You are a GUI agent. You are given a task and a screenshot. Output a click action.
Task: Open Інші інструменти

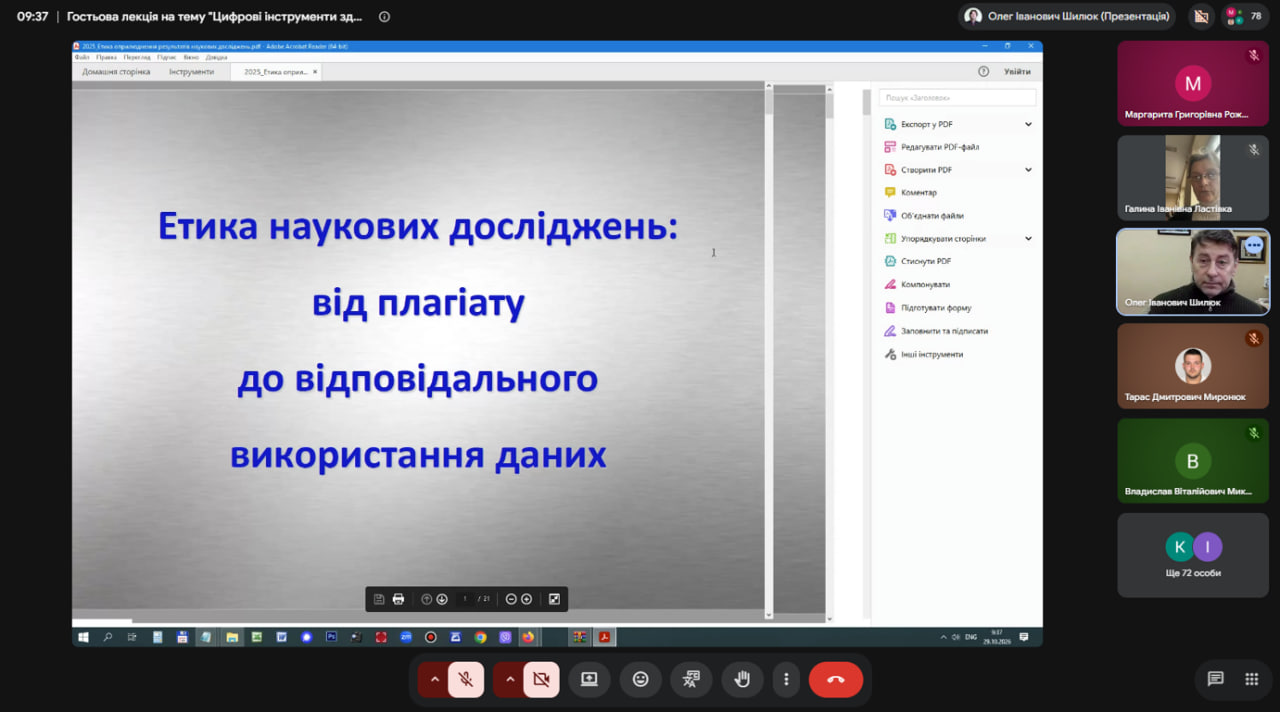(931, 354)
